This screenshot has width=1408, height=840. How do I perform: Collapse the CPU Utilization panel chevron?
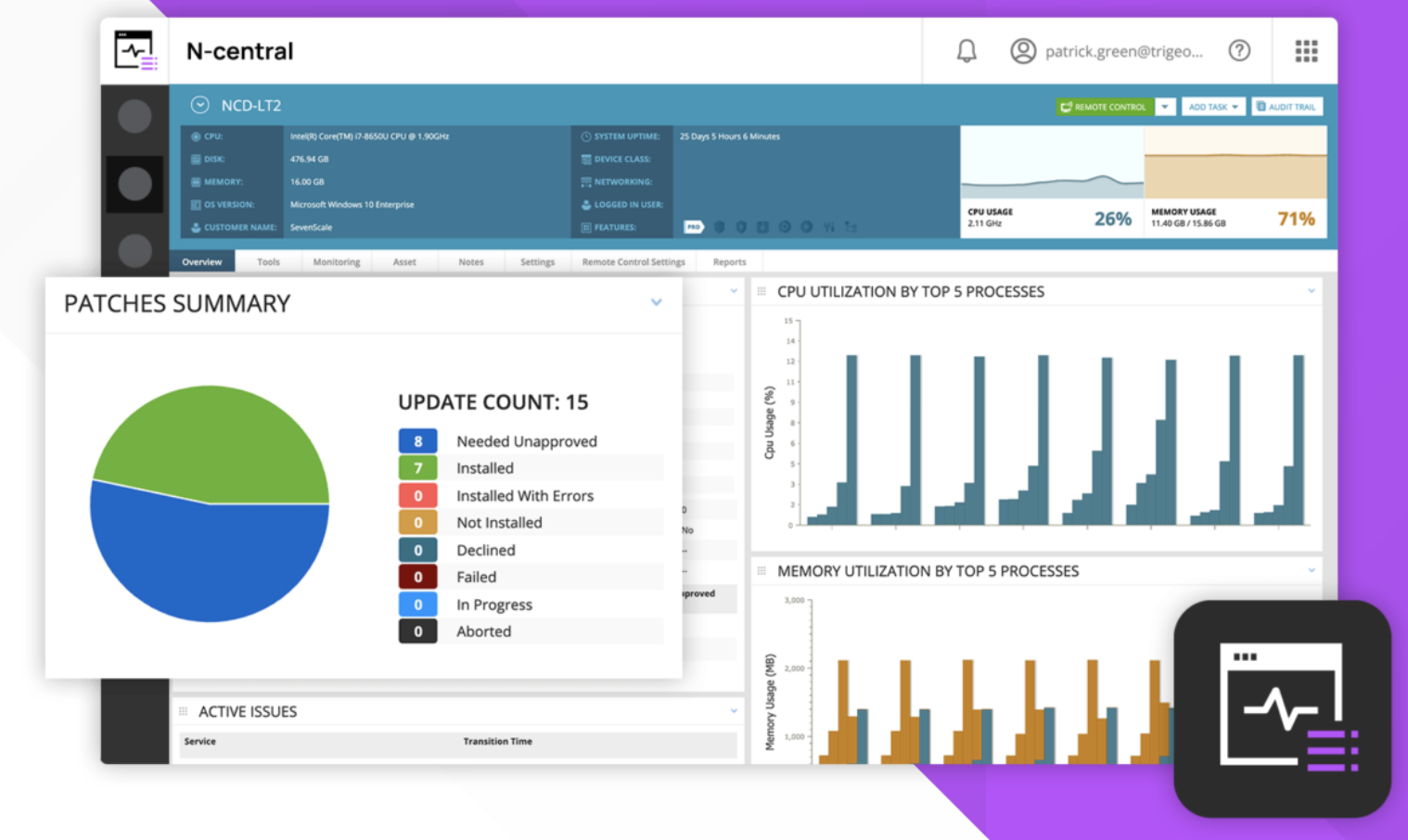(x=1312, y=291)
